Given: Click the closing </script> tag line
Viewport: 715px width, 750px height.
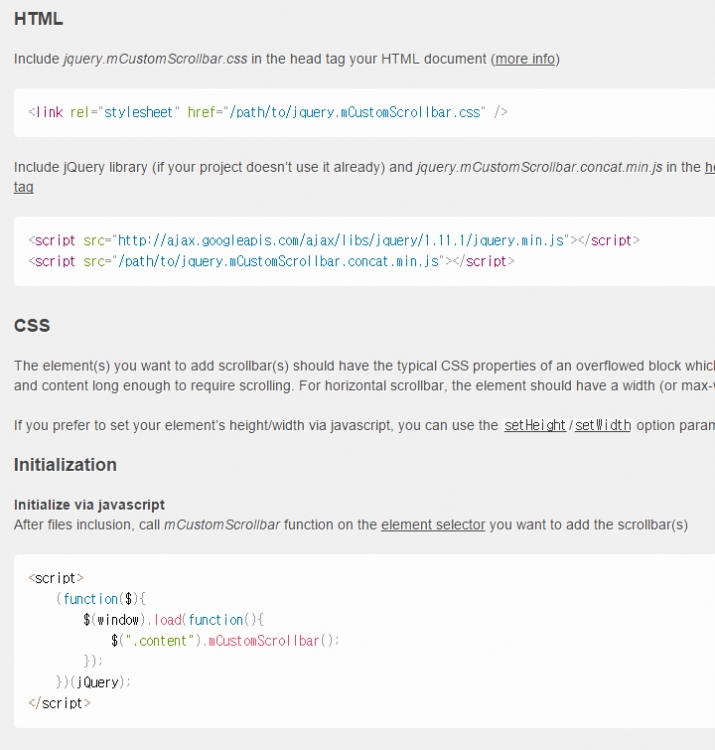Looking at the screenshot, I should point(59,703).
